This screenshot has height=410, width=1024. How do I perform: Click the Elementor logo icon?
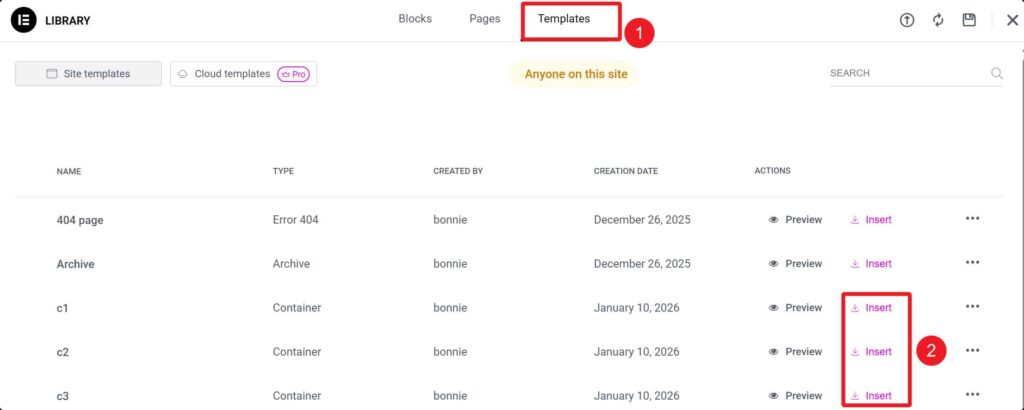click(x=23, y=20)
